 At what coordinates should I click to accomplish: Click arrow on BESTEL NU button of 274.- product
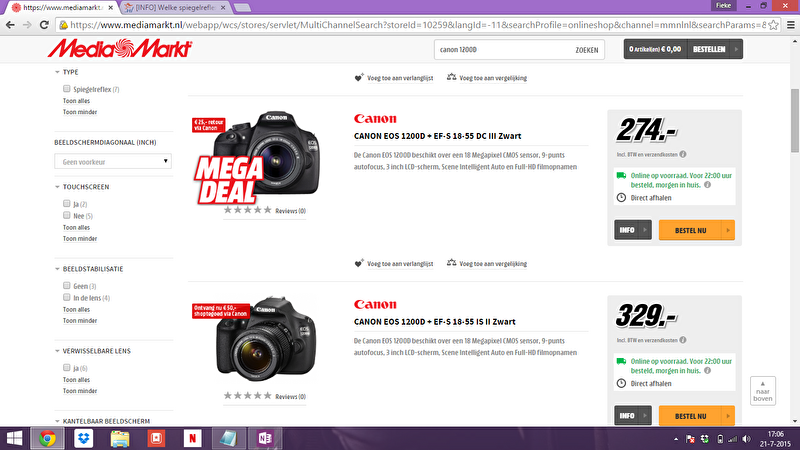point(728,230)
